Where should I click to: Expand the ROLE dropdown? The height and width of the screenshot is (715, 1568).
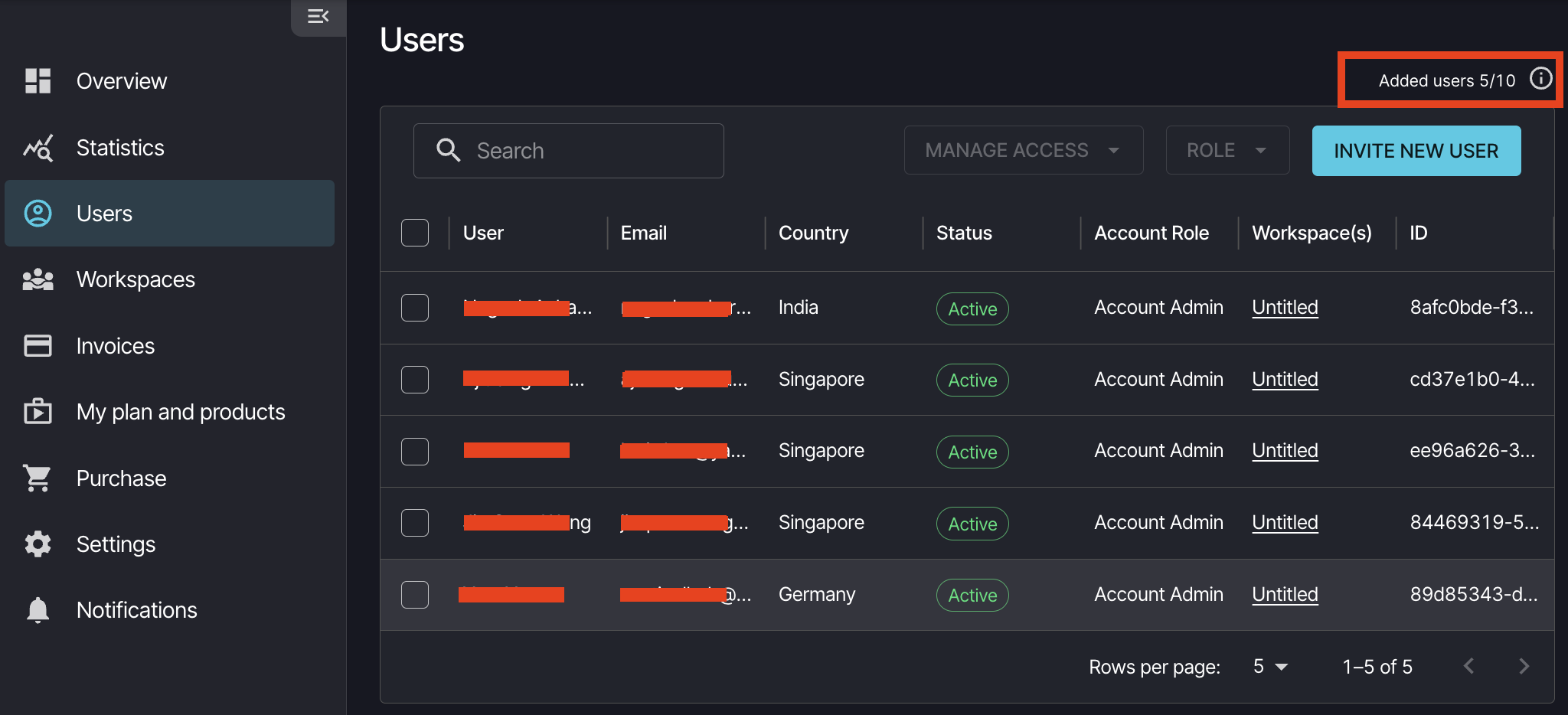click(1227, 150)
